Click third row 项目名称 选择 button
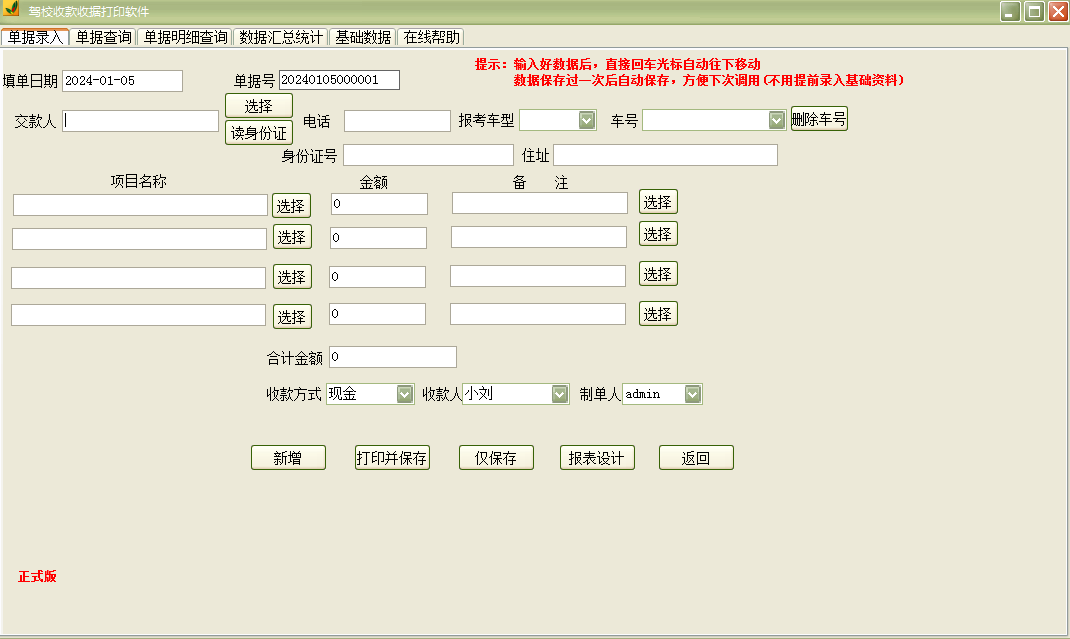Image resolution: width=1070 pixels, height=639 pixels. (292, 276)
